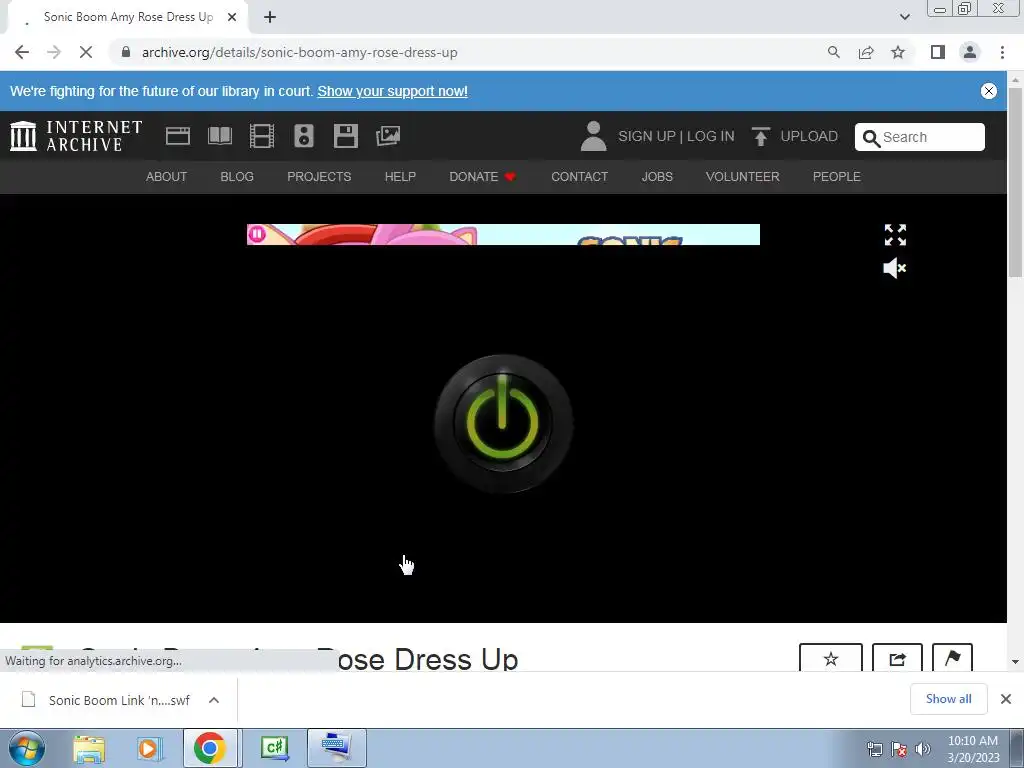Open Windows Media Player from taskbar
Viewport: 1024px width, 768px height.
coord(148,748)
